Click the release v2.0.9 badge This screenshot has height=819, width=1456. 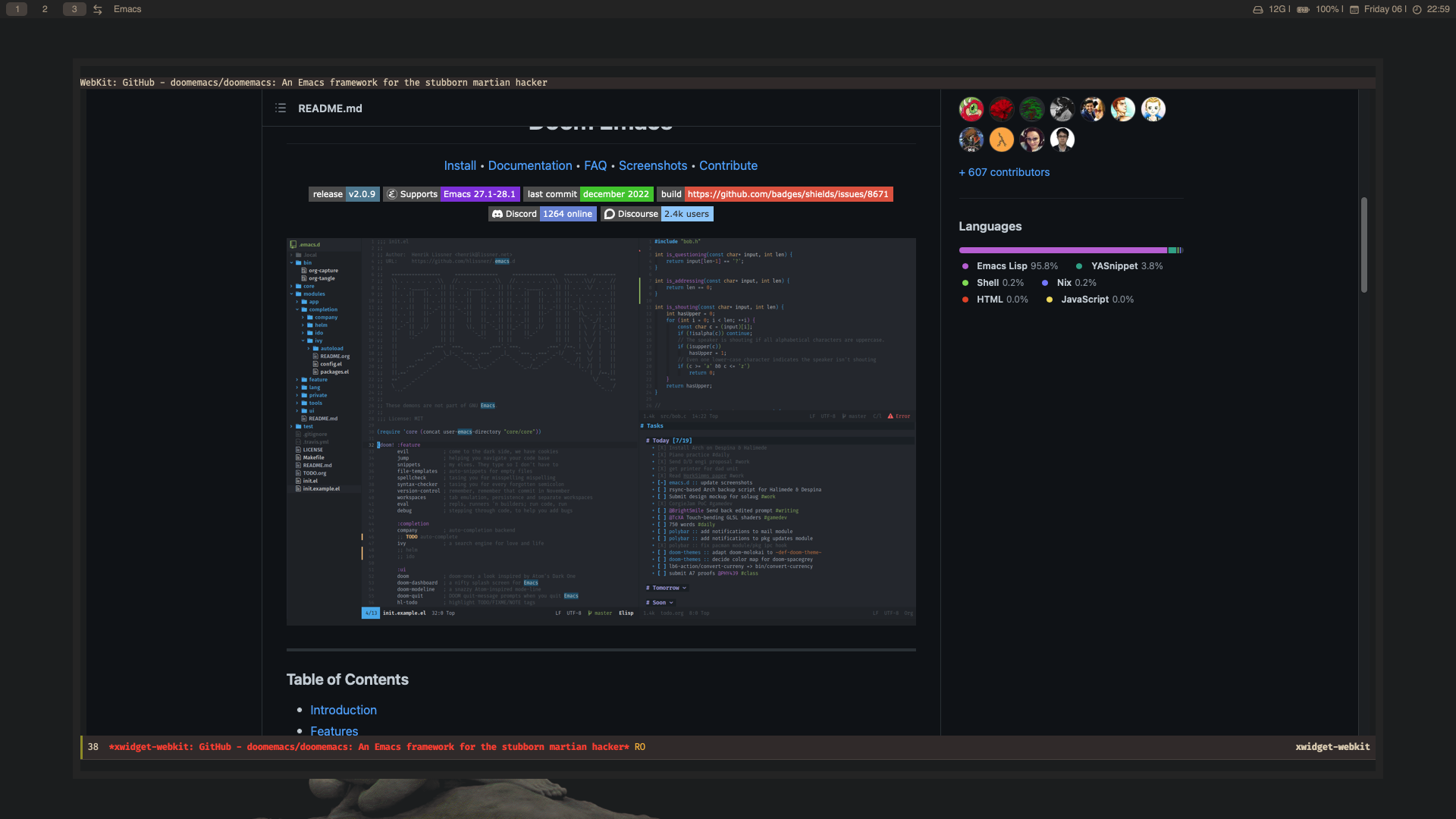click(344, 194)
